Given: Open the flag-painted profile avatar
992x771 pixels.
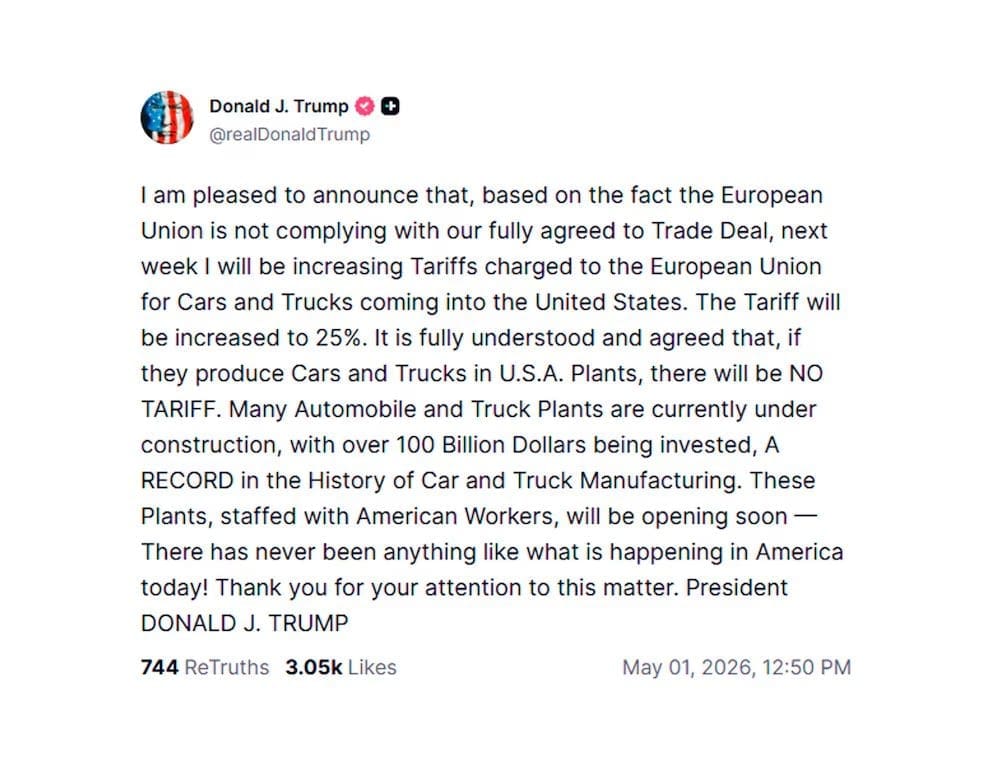Looking at the screenshot, I should coord(167,118).
